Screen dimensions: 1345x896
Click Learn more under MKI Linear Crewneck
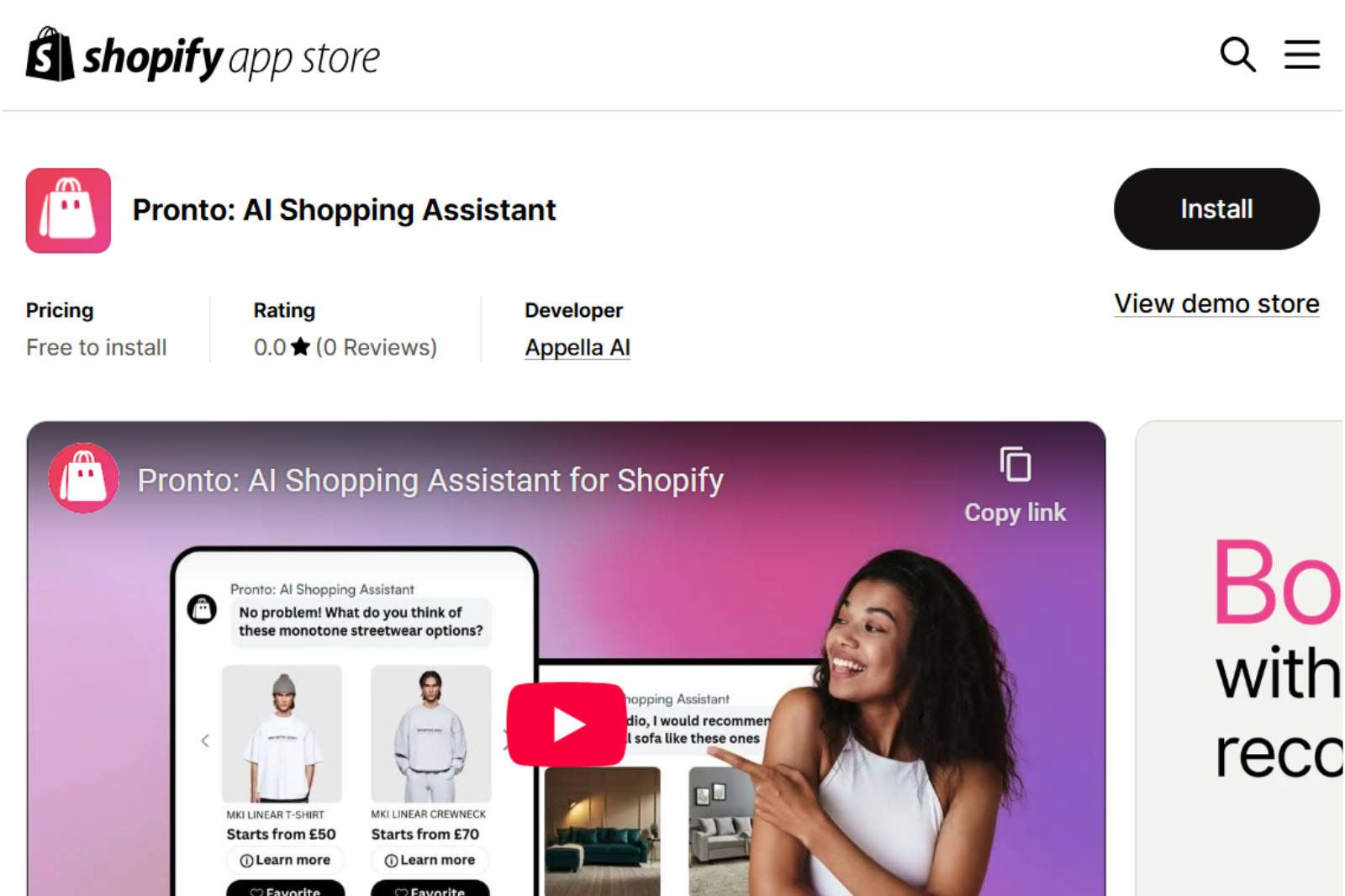[430, 860]
